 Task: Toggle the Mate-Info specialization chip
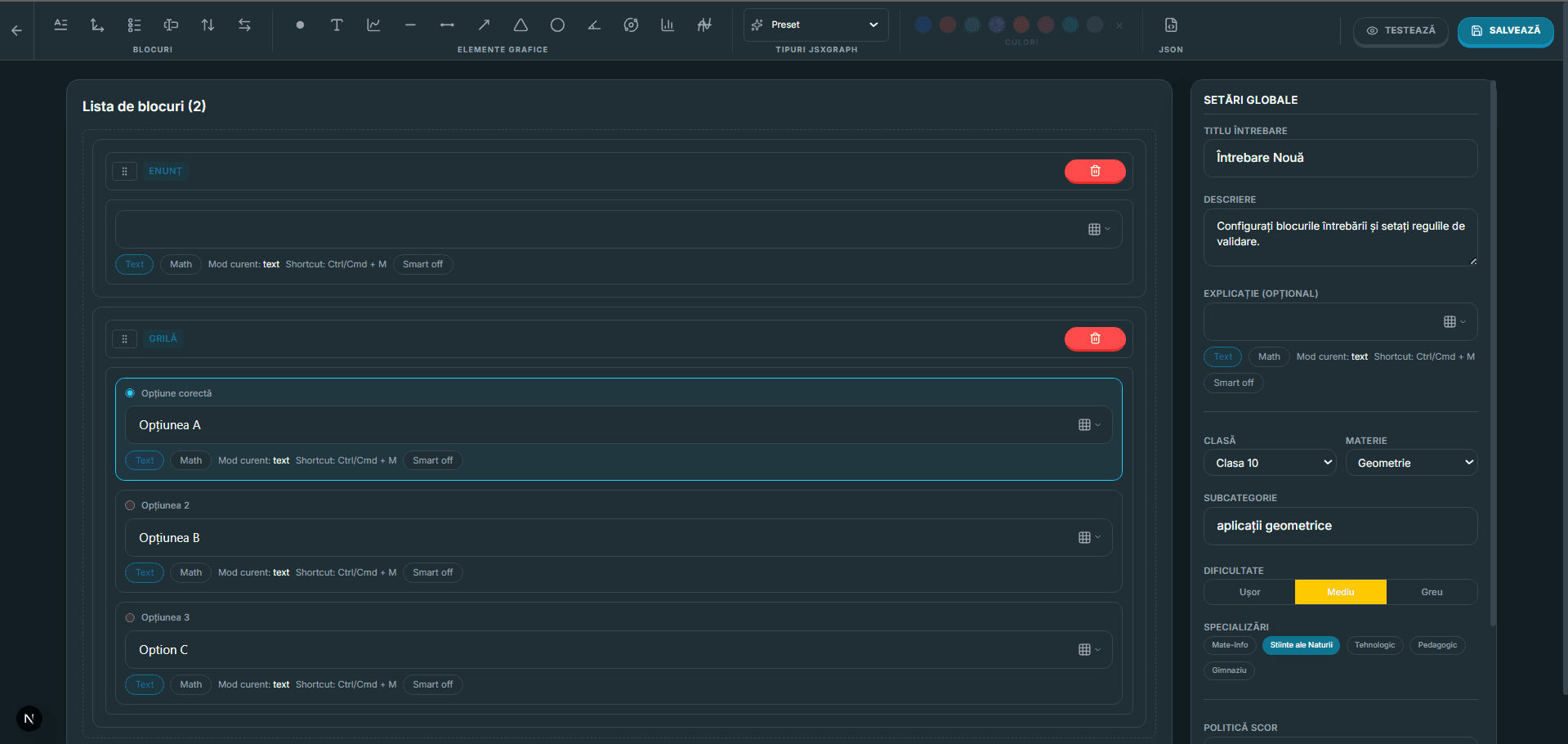tap(1230, 645)
